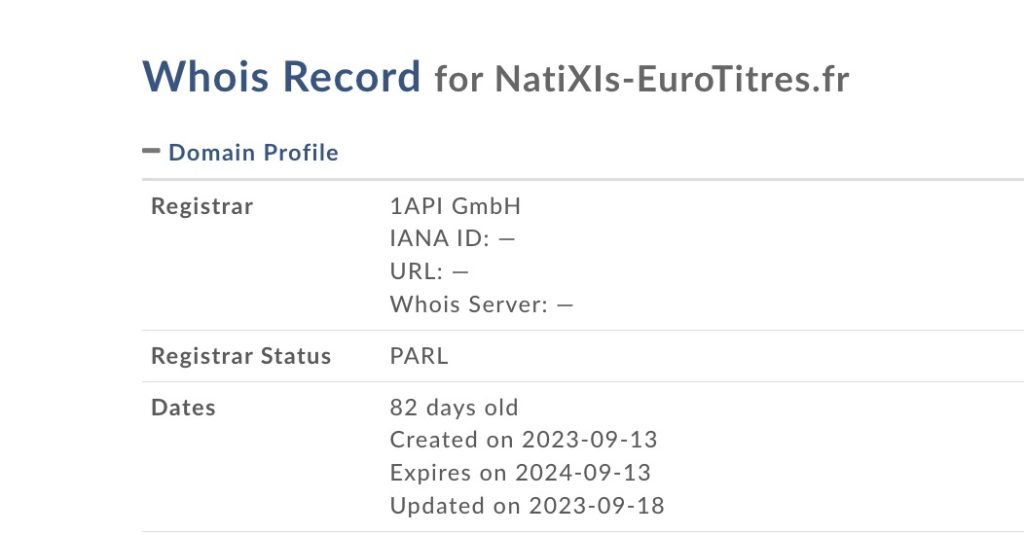
Task: Select the PARL status value
Action: 419,356
